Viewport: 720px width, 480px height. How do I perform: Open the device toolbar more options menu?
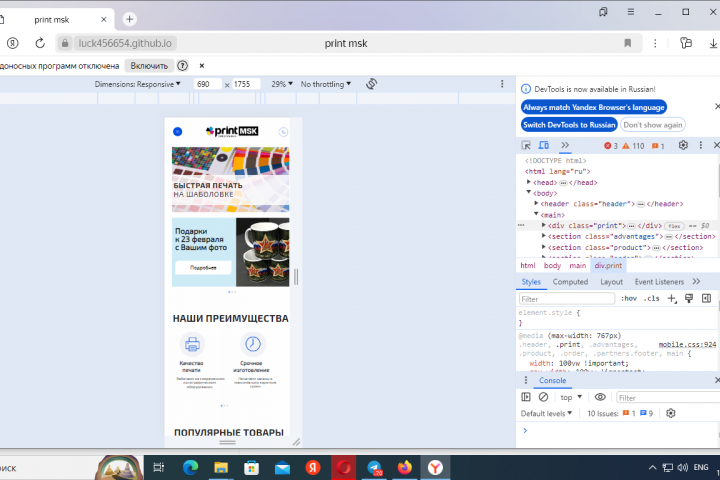[502, 84]
